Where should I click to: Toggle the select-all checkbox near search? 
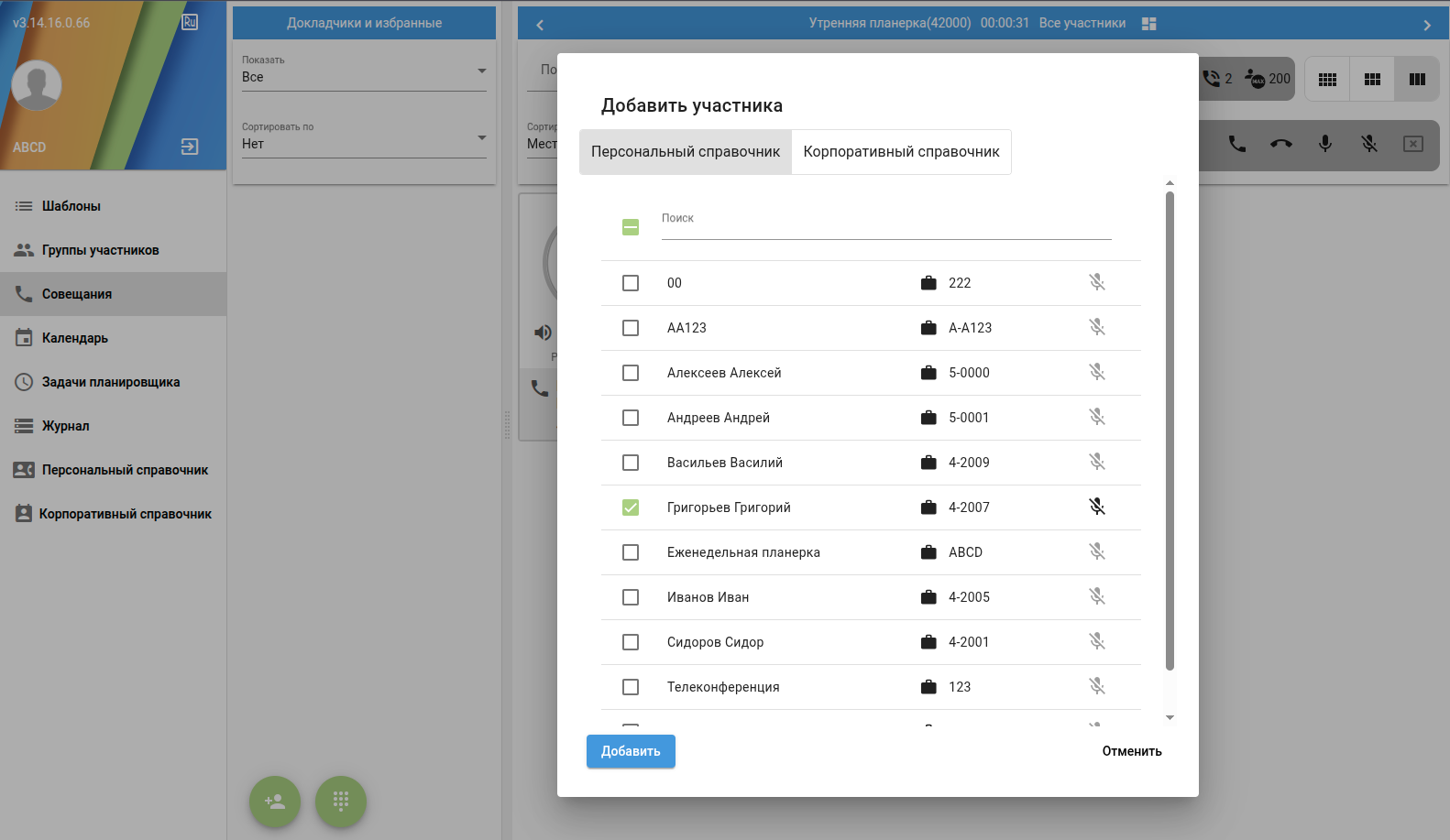[x=631, y=227]
